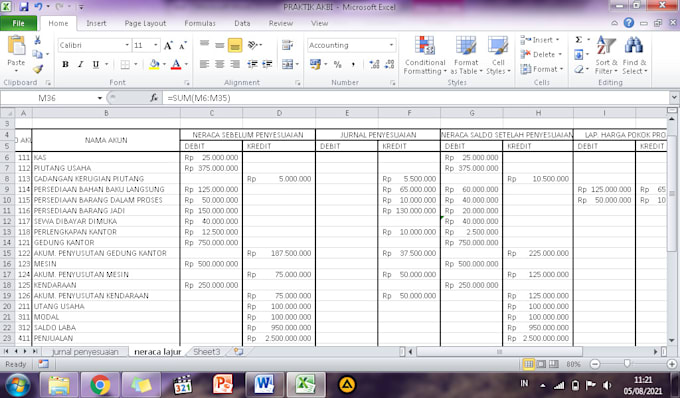680x398 pixels.
Task: Open Find & Select binoculars
Action: pos(634,55)
